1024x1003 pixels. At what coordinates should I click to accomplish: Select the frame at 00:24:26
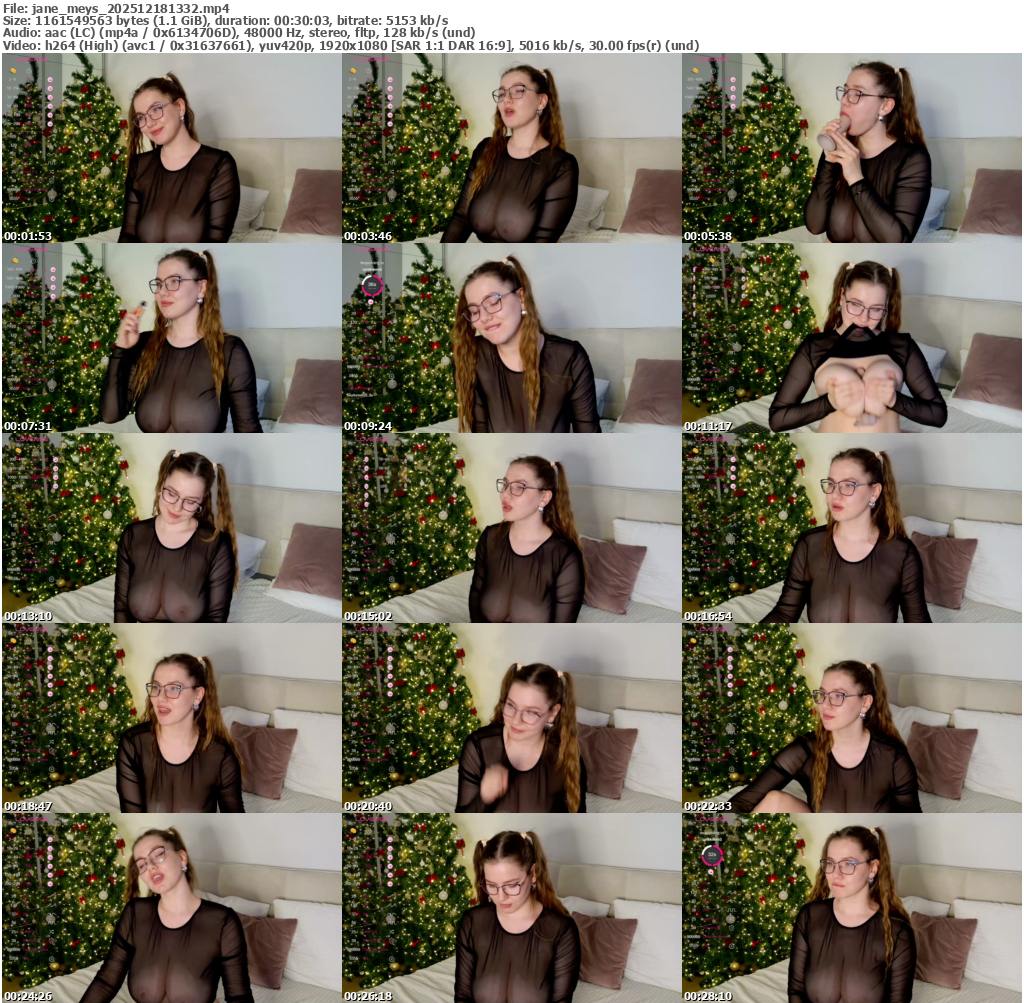(x=171, y=908)
